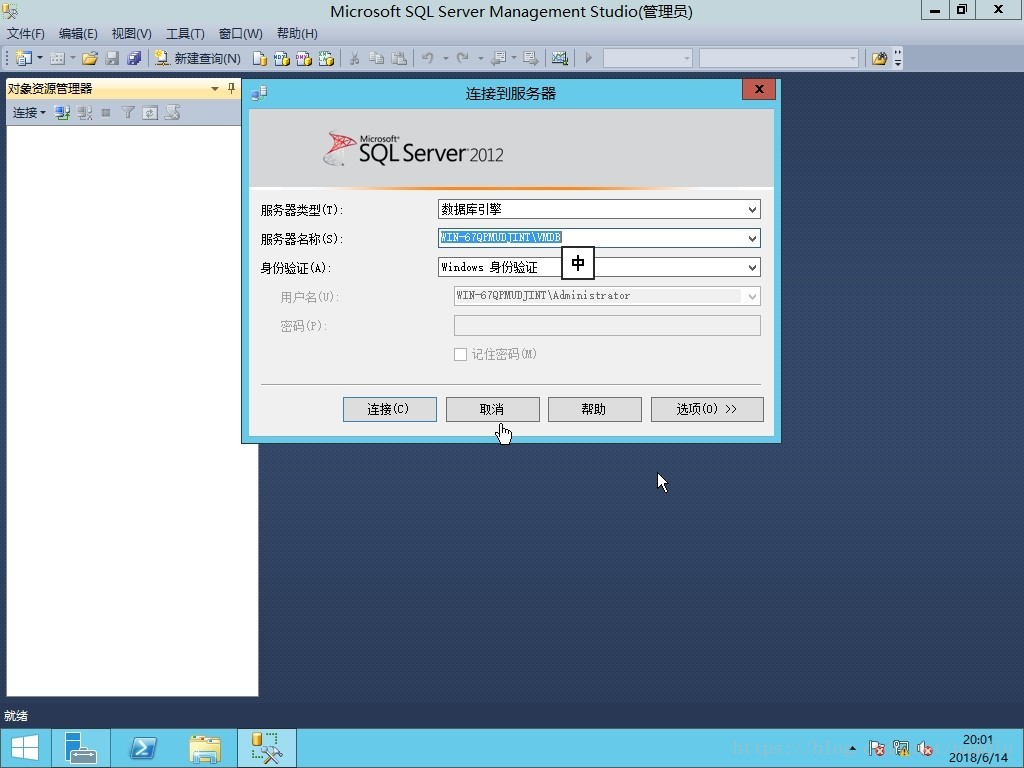Click the Paste clipboard icon
The width and height of the screenshot is (1024, 768).
point(399,58)
